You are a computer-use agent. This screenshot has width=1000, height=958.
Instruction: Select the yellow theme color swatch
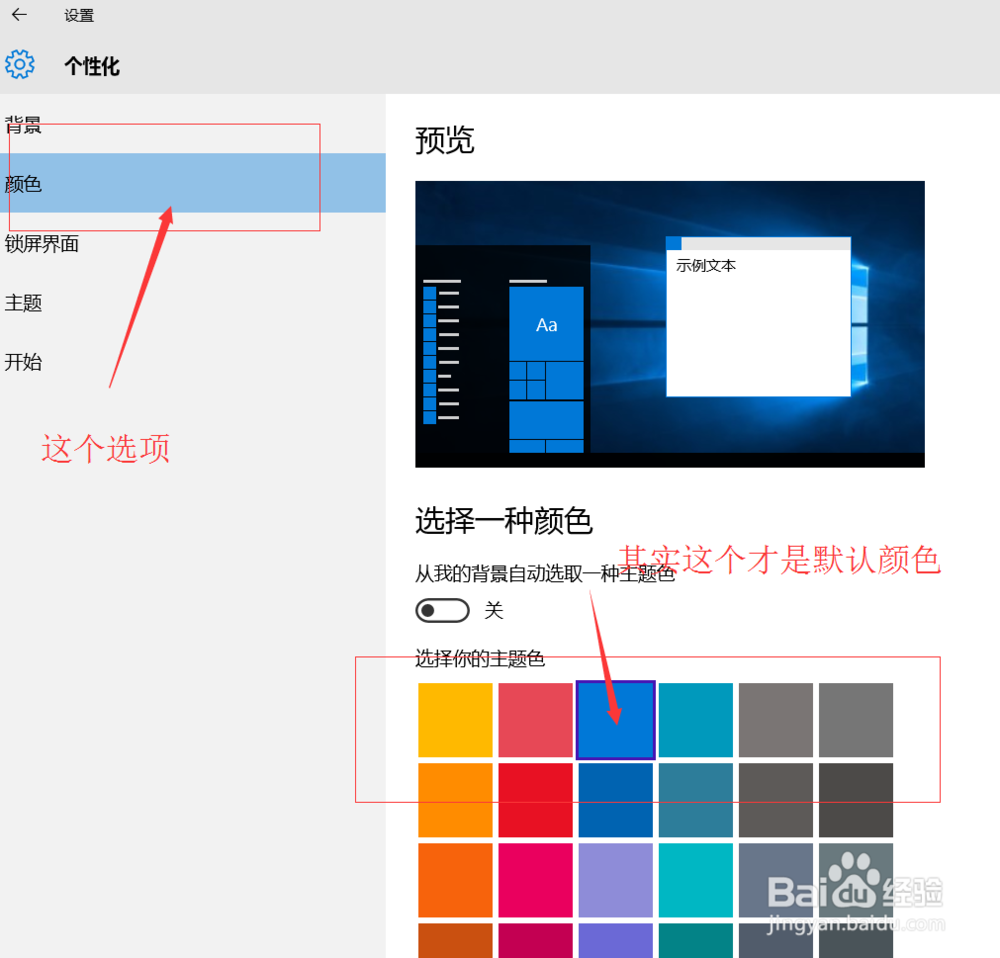point(455,719)
